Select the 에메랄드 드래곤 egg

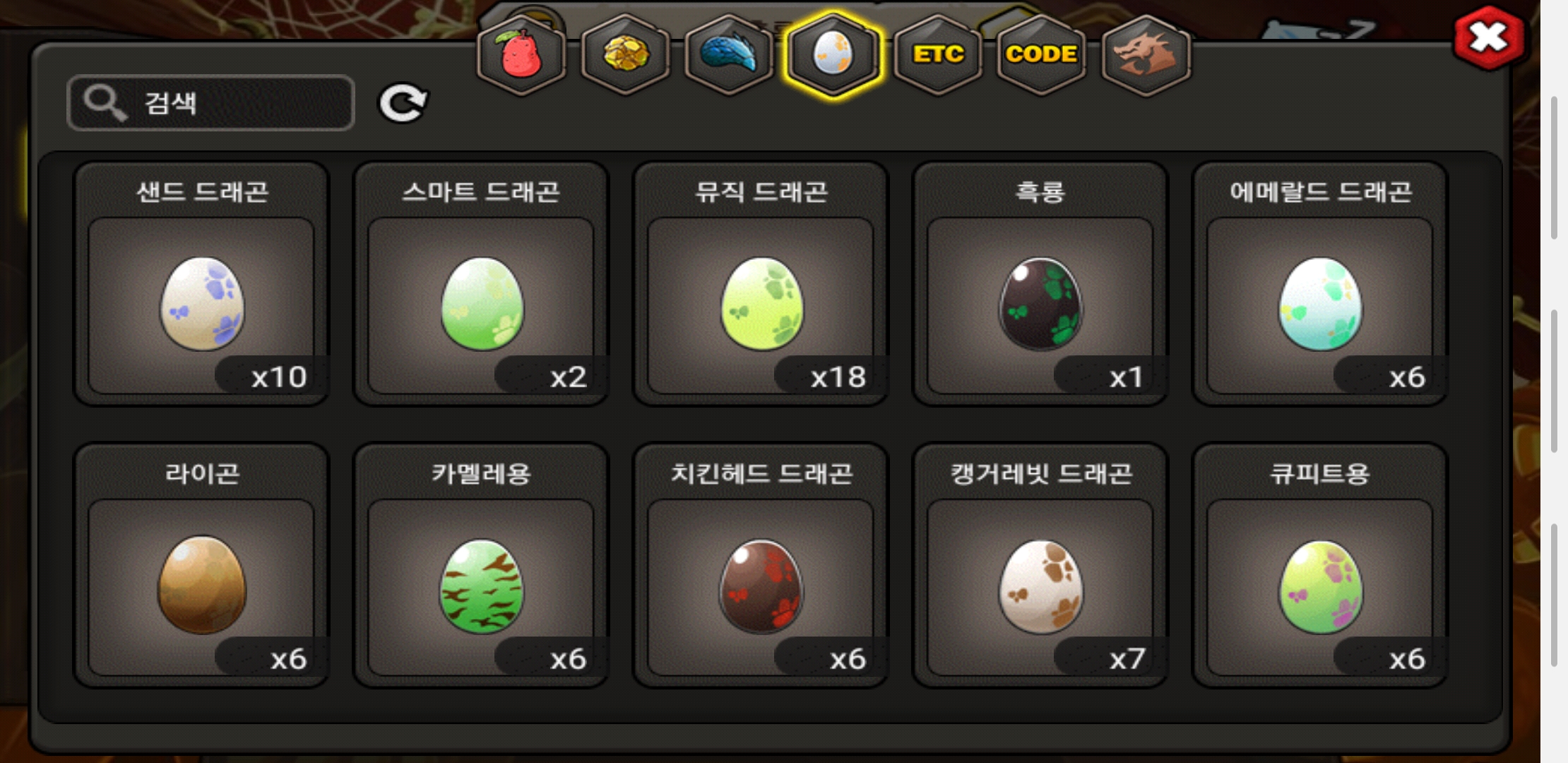click(x=1320, y=284)
